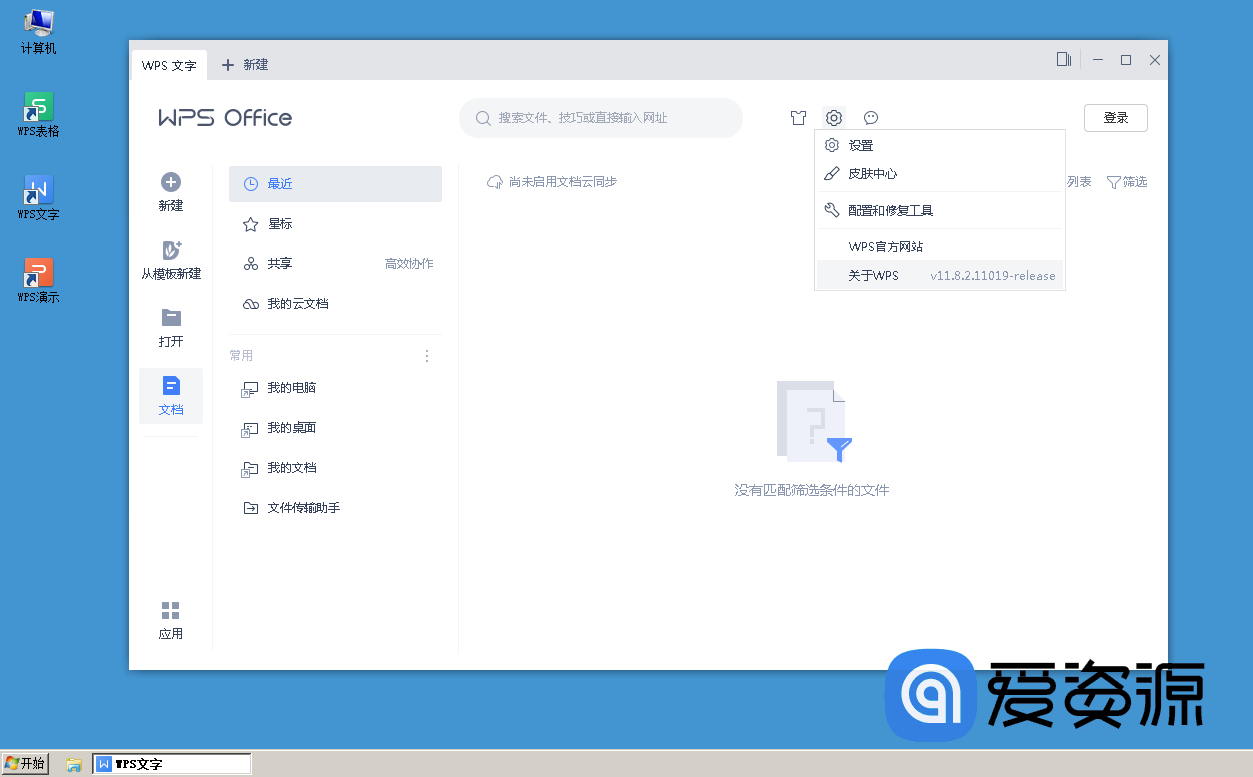Click the settings gear to open its menu
The height and width of the screenshot is (777, 1253).
834,118
